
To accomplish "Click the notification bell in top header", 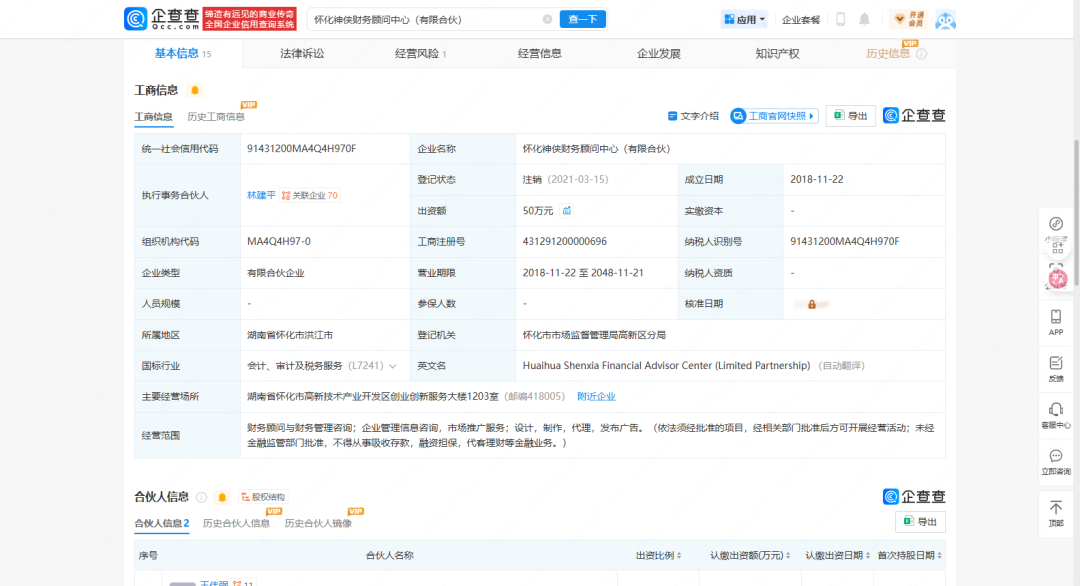I will [x=864, y=19].
